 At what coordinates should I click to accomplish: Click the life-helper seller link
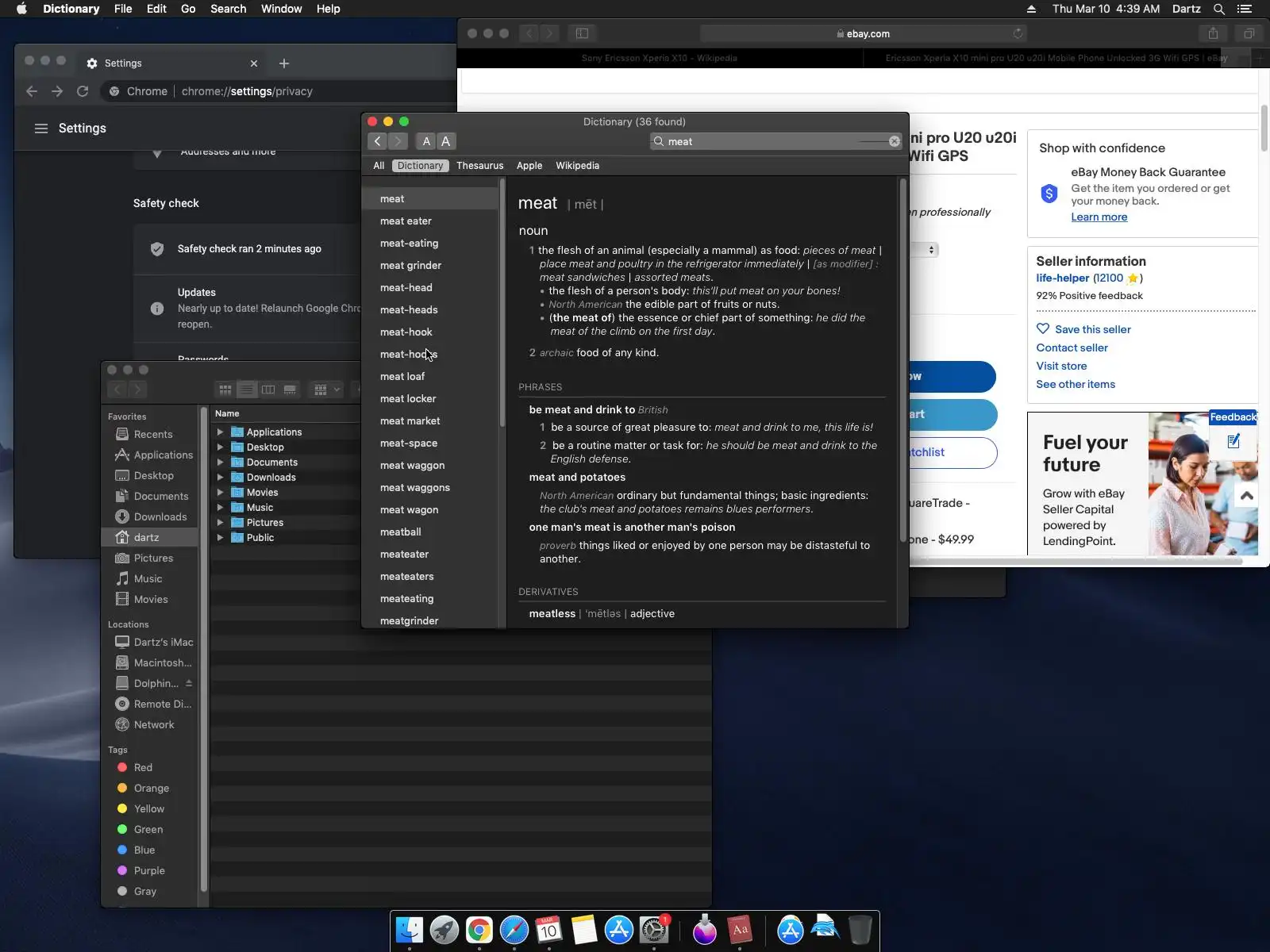click(1062, 278)
